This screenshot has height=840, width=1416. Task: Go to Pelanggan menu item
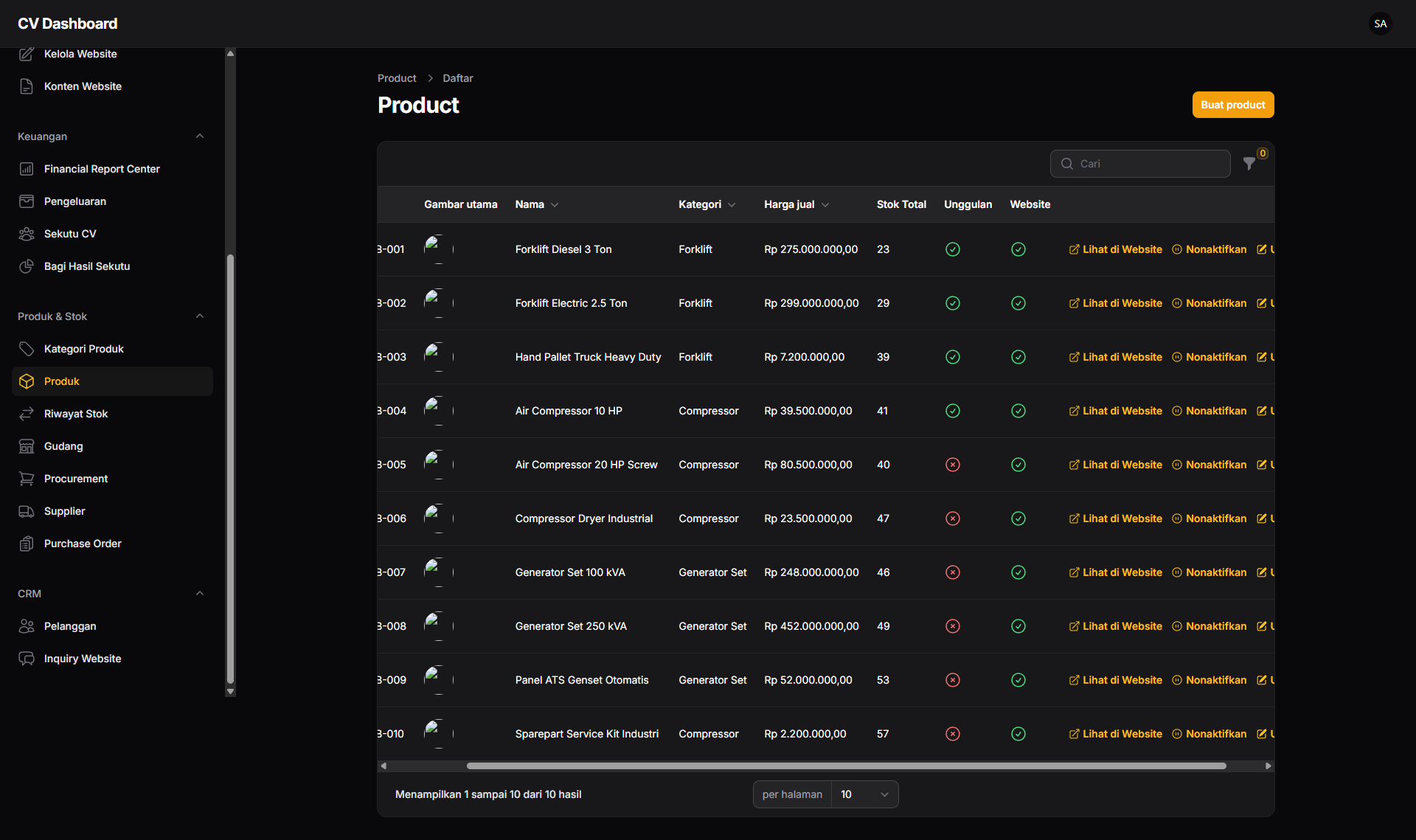[x=70, y=626]
